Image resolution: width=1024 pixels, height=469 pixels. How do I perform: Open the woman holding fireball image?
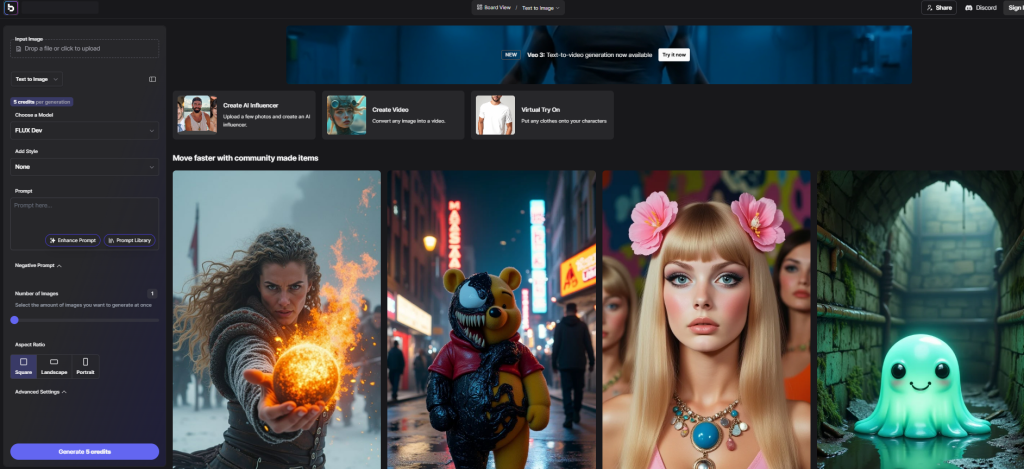[277, 319]
